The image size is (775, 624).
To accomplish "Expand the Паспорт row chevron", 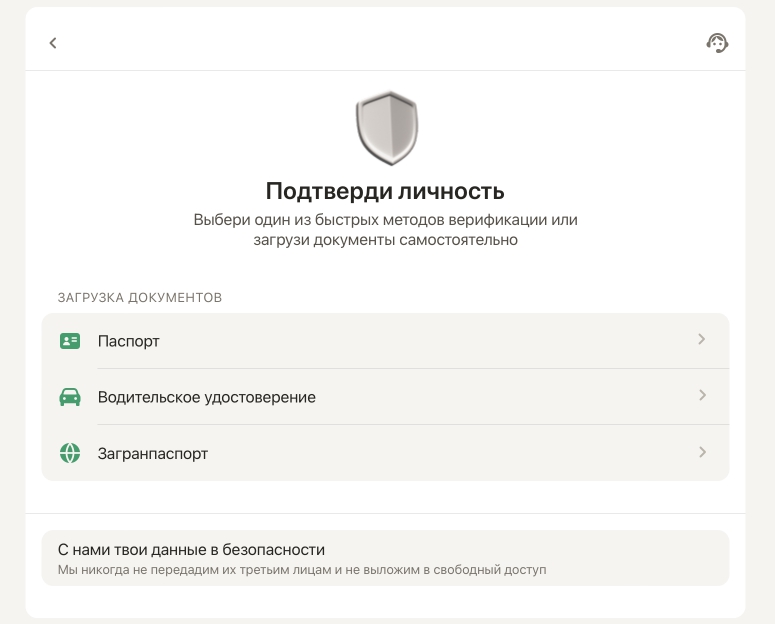I will click(x=702, y=340).
